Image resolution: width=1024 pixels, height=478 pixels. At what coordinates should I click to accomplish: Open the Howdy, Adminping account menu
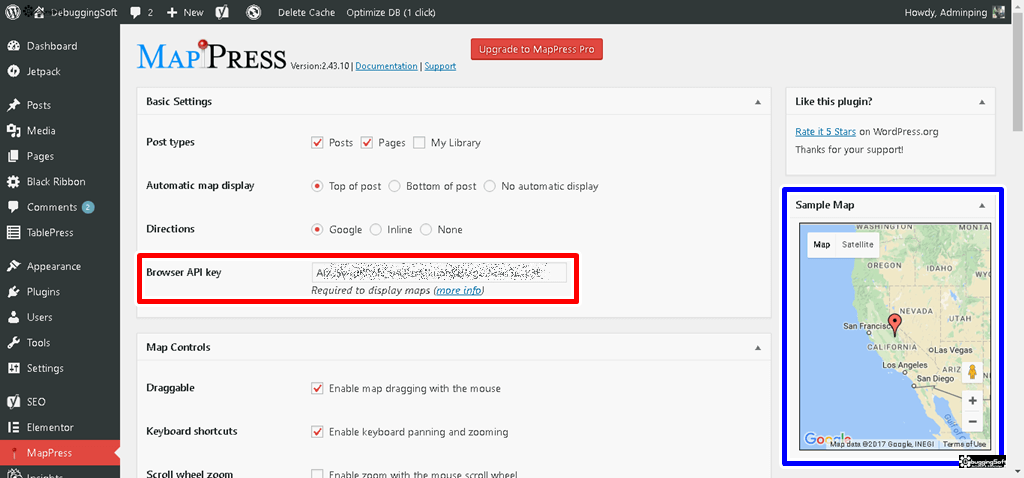click(x=955, y=12)
